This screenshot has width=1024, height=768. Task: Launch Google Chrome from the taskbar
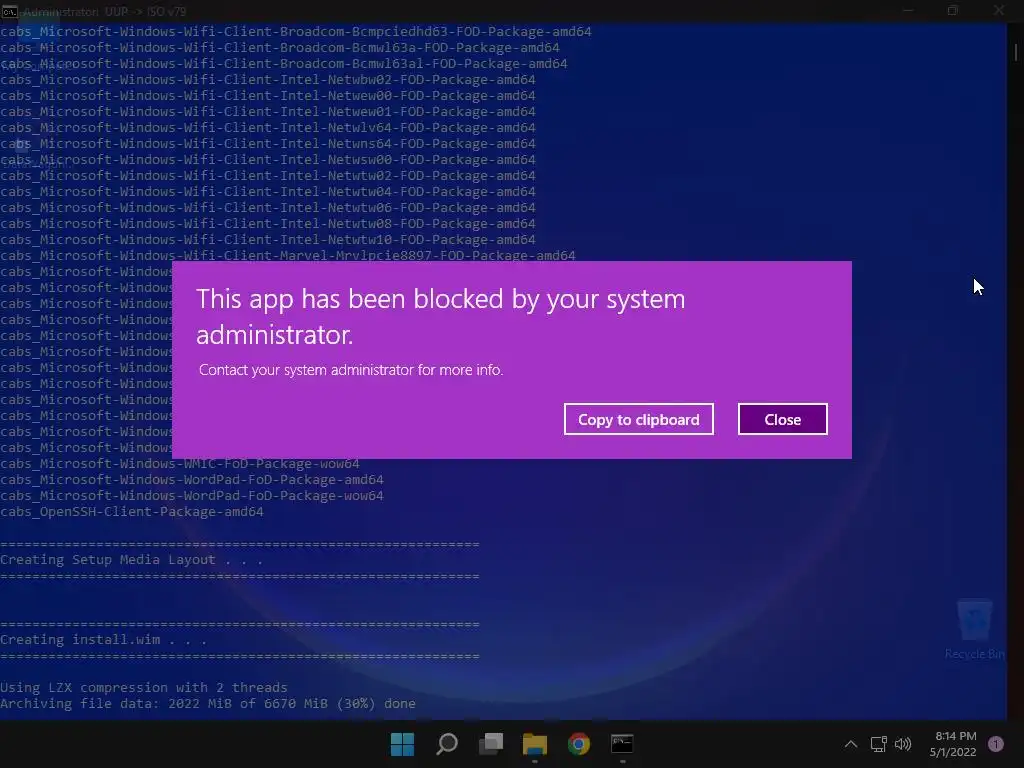(579, 744)
